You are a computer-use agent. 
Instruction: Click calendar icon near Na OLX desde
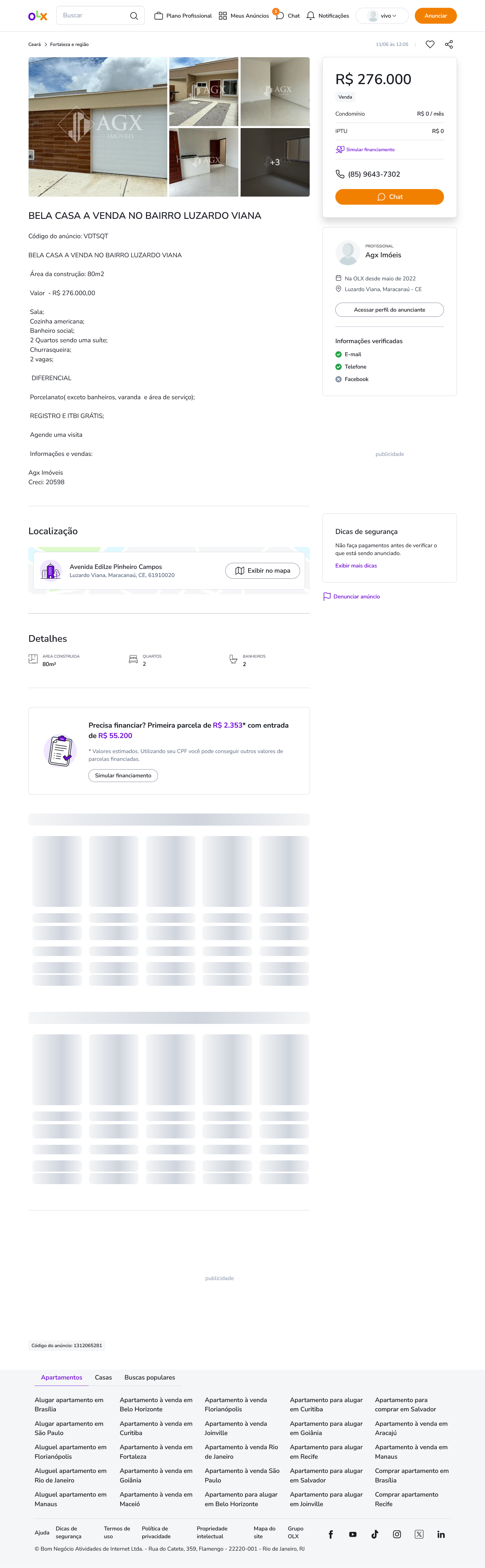338,278
